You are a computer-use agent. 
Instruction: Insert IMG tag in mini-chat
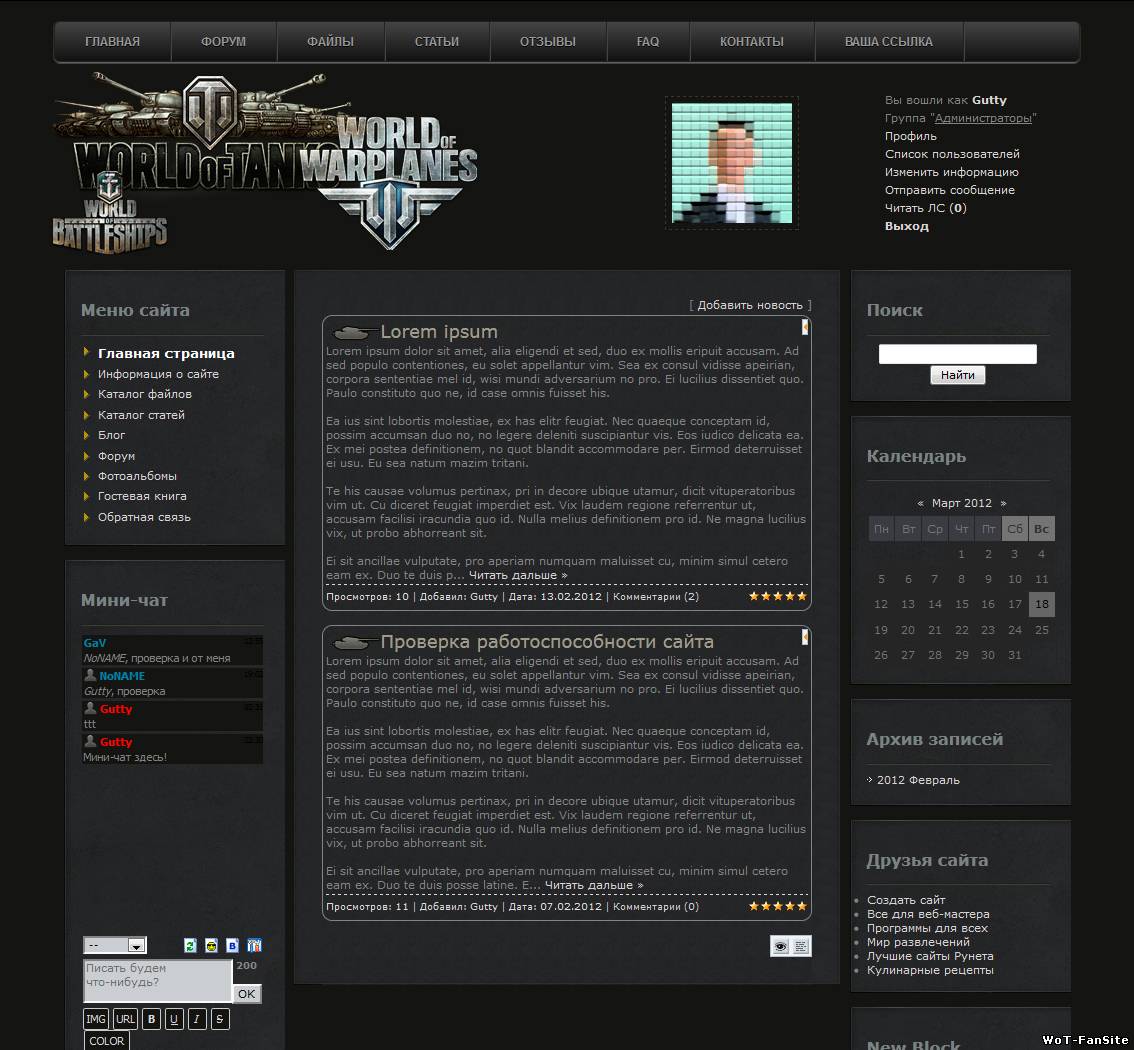coord(96,1019)
